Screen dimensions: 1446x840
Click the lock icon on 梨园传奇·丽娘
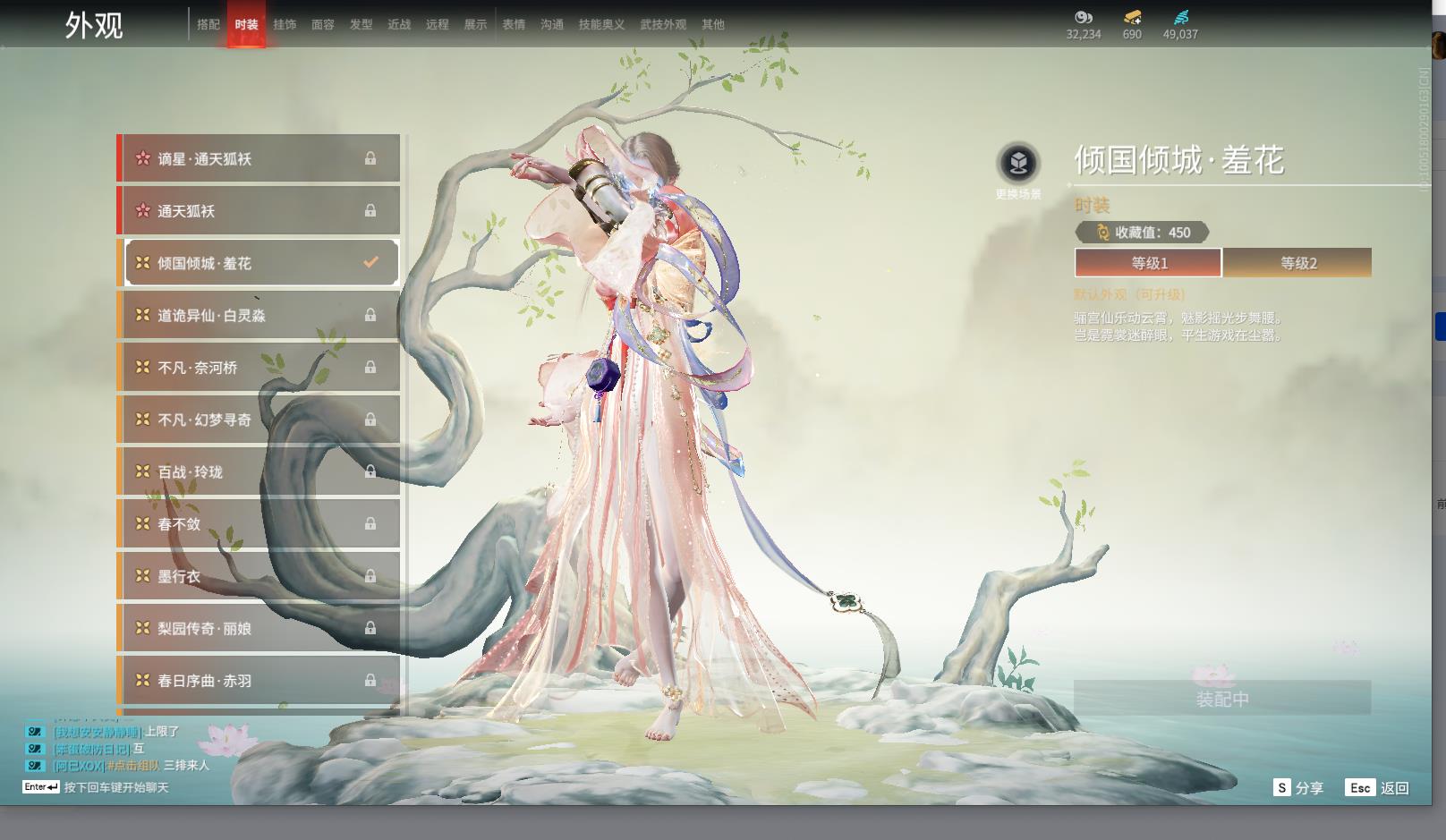370,628
